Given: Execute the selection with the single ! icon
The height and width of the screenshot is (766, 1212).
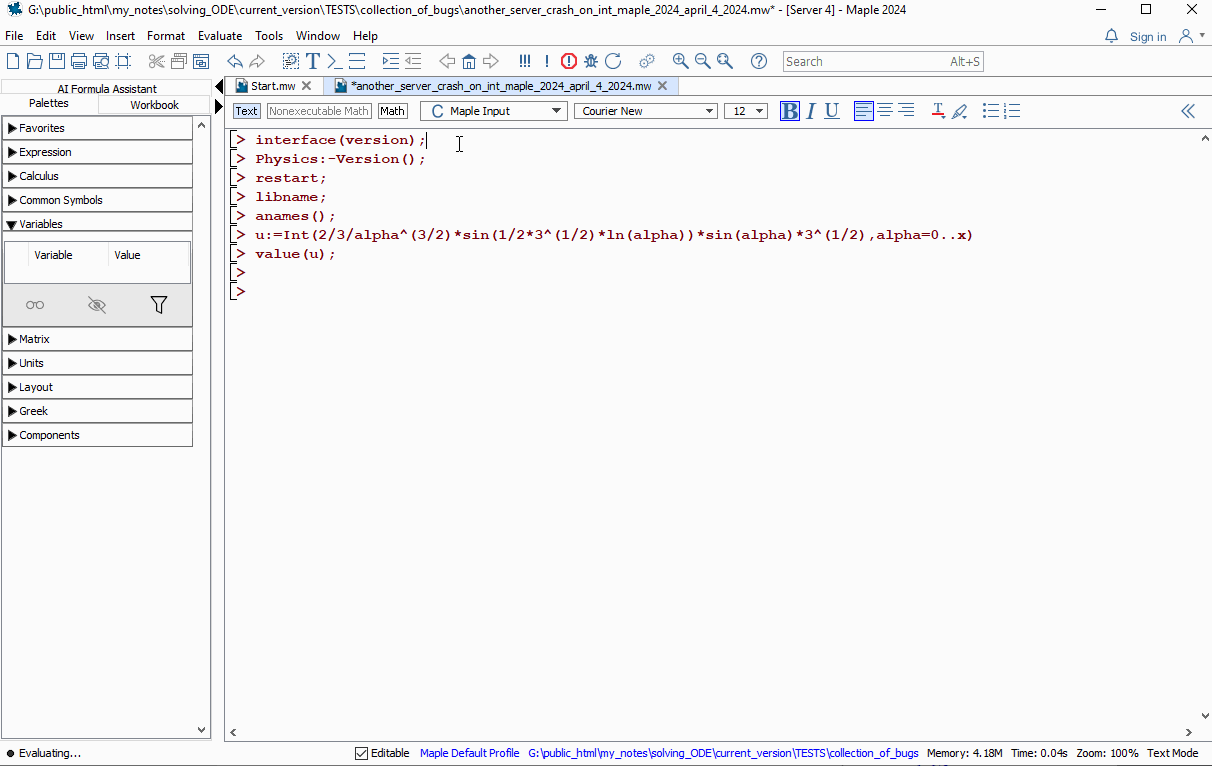Looking at the screenshot, I should click(x=547, y=61).
